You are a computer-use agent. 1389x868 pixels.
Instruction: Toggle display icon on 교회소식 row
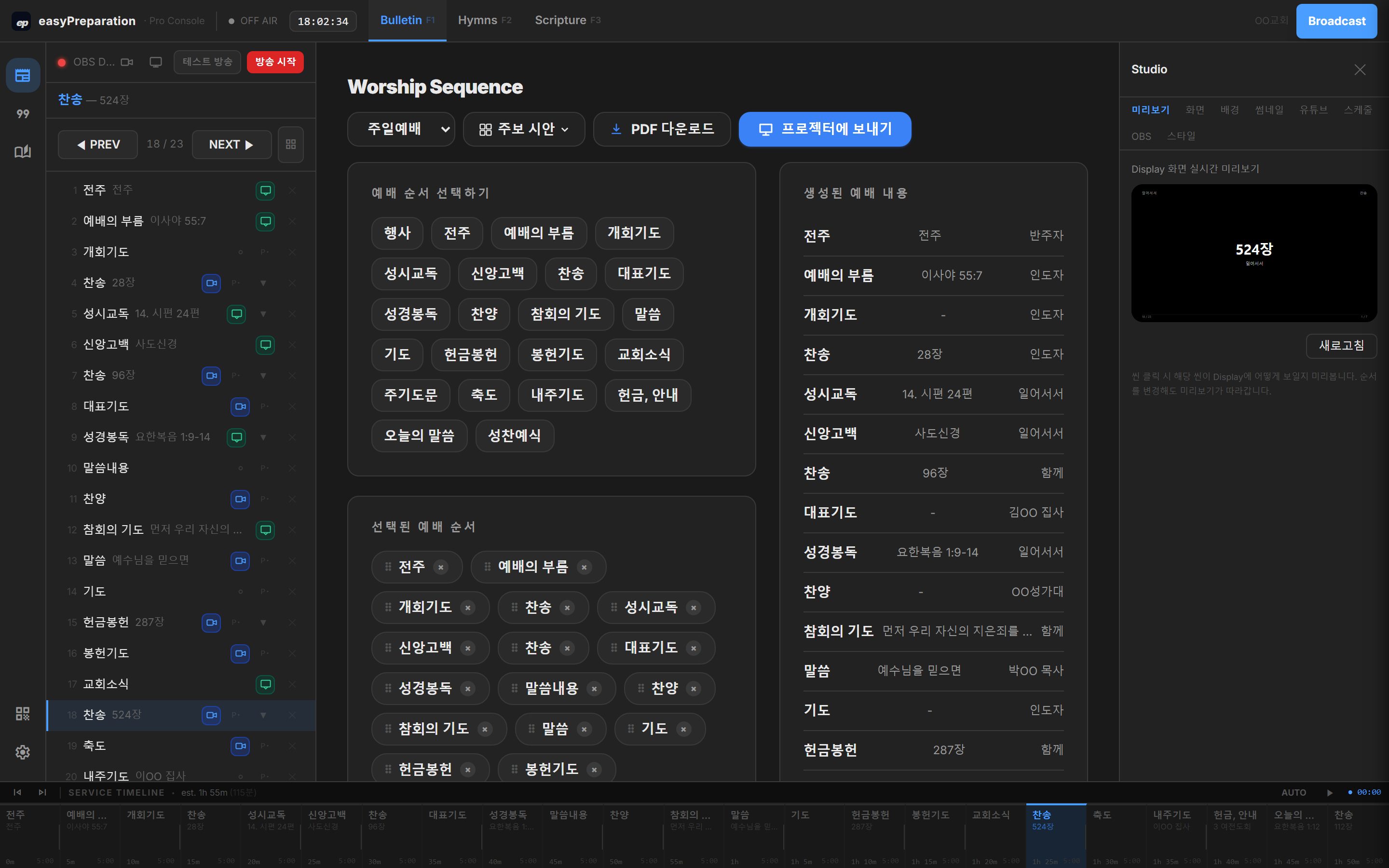pyautogui.click(x=265, y=684)
